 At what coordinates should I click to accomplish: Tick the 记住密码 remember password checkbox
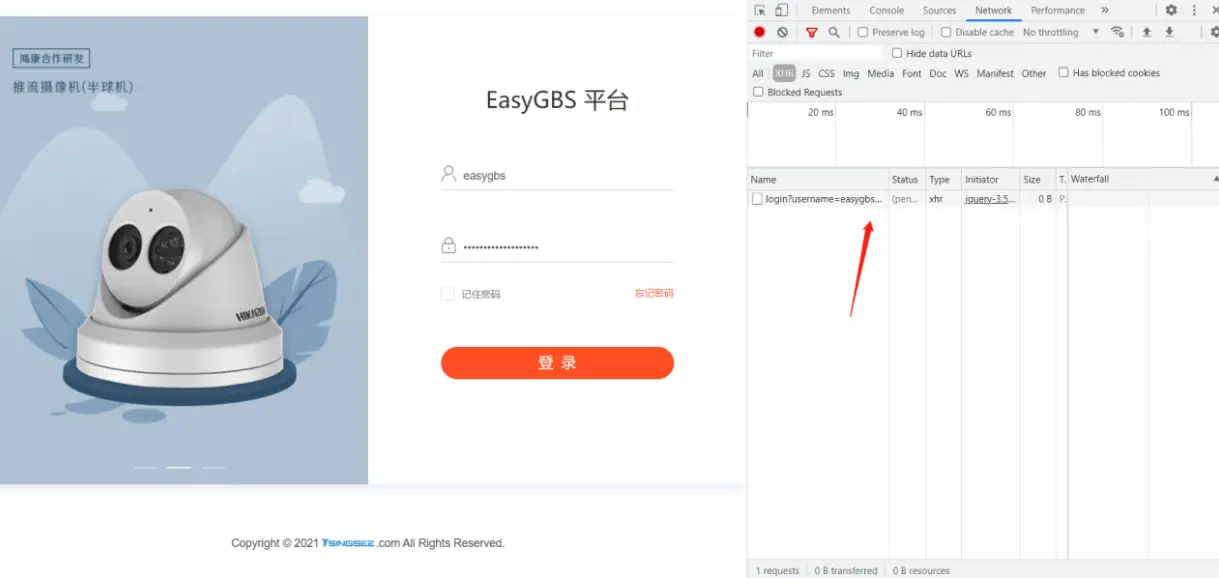pyautogui.click(x=447, y=294)
